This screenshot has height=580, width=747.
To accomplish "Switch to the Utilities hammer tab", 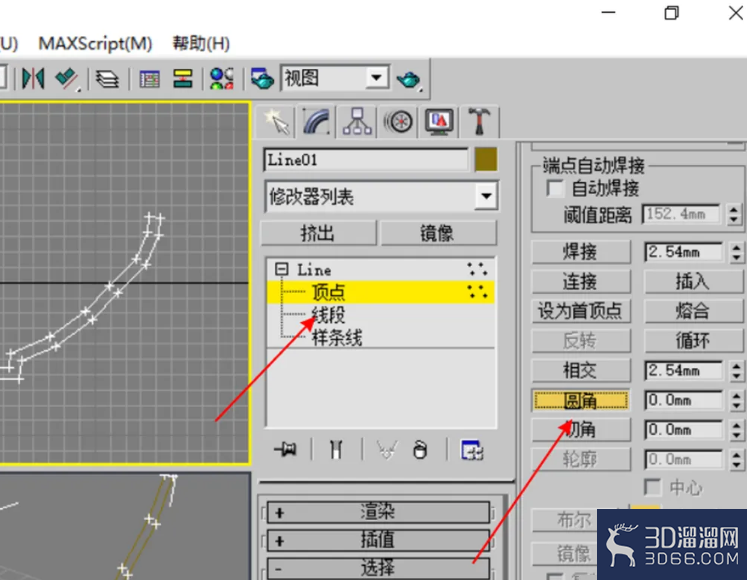I will tap(480, 122).
